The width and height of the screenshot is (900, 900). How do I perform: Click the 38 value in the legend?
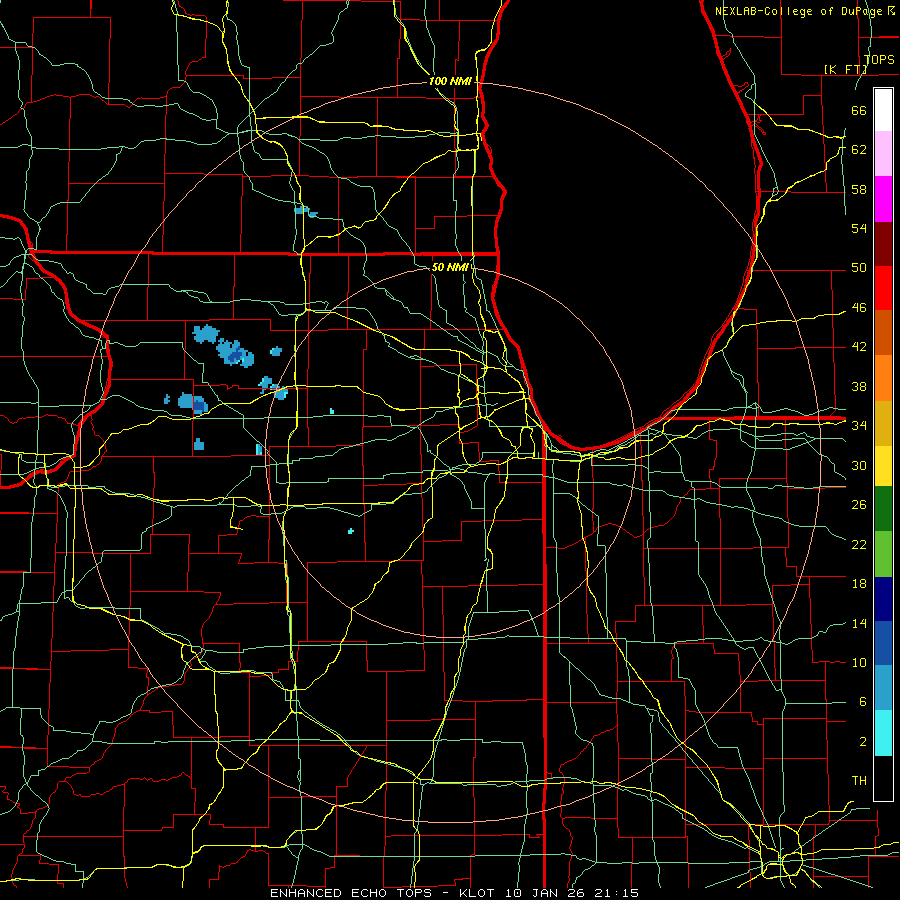point(859,386)
